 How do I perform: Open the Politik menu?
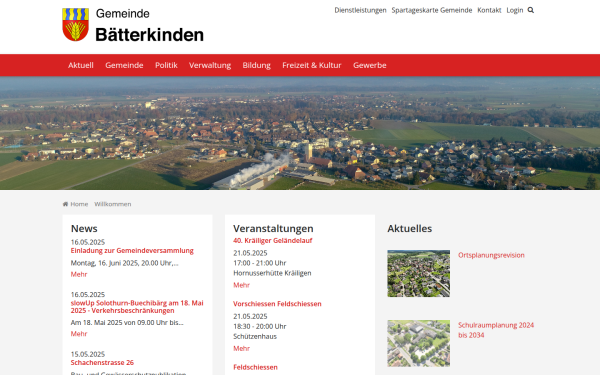[166, 65]
